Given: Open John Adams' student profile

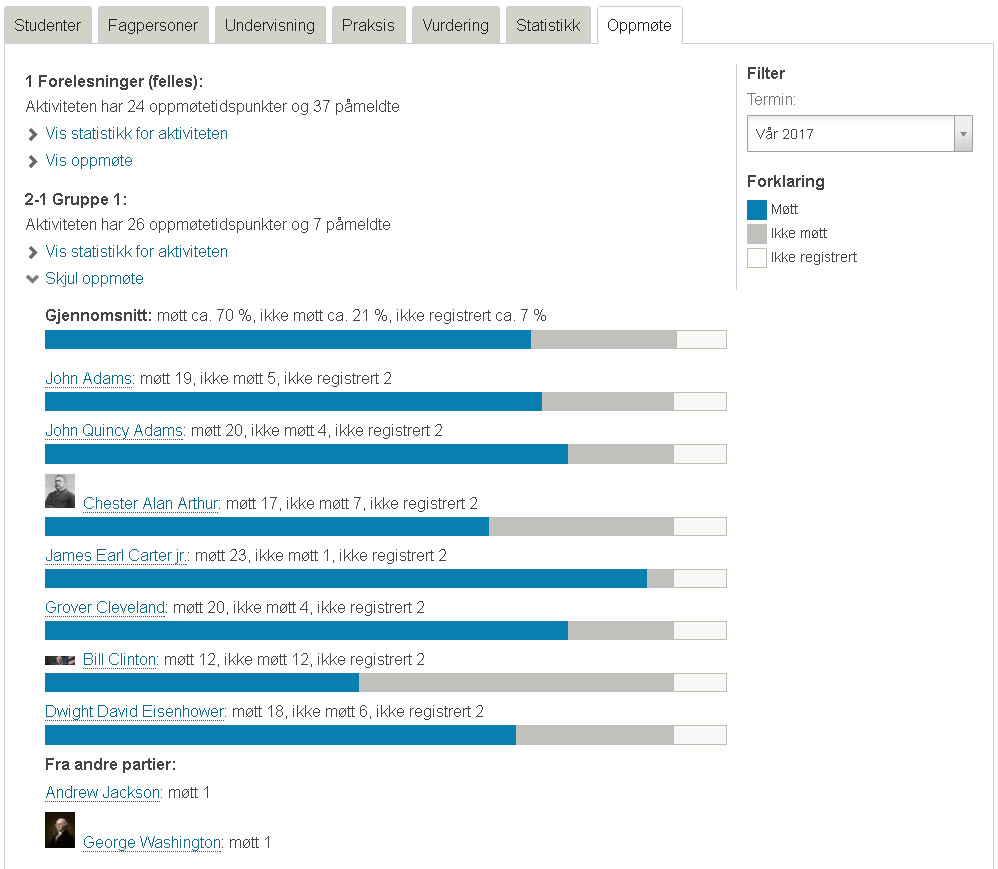Looking at the screenshot, I should [89, 379].
